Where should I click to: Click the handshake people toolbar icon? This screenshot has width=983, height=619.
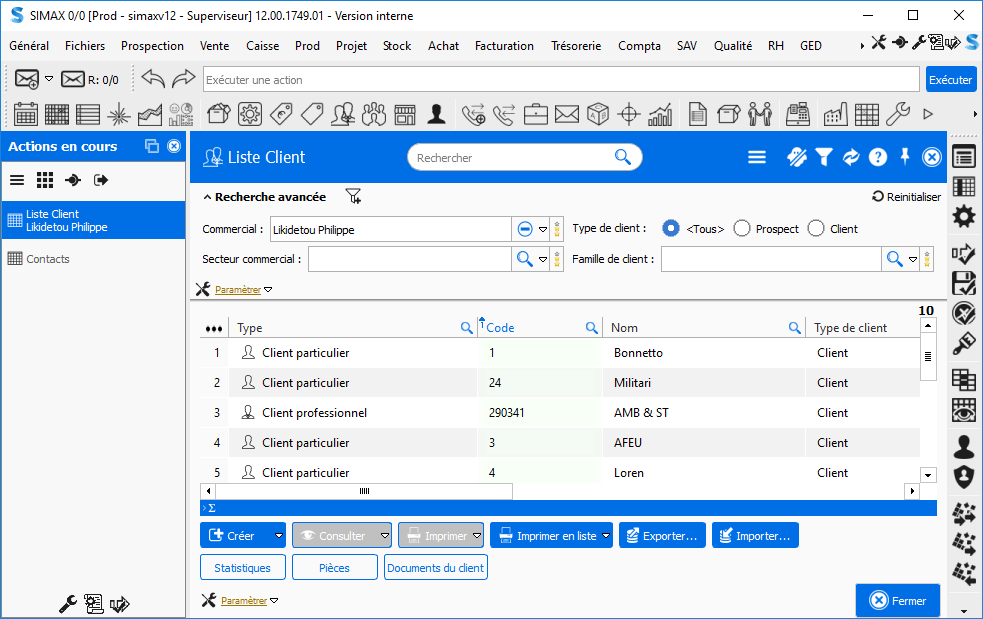[760, 114]
